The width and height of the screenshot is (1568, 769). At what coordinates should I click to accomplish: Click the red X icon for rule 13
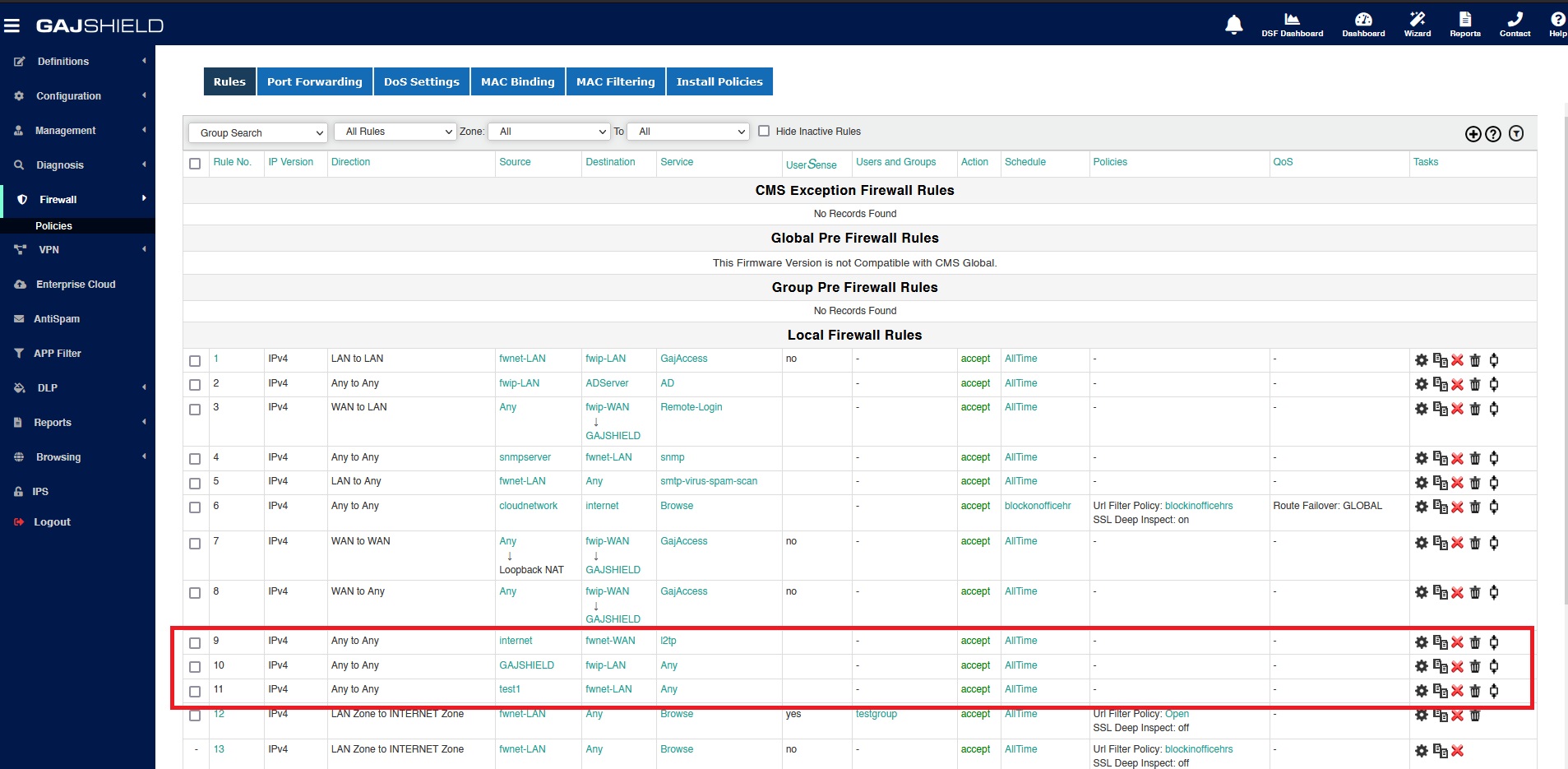[1457, 751]
